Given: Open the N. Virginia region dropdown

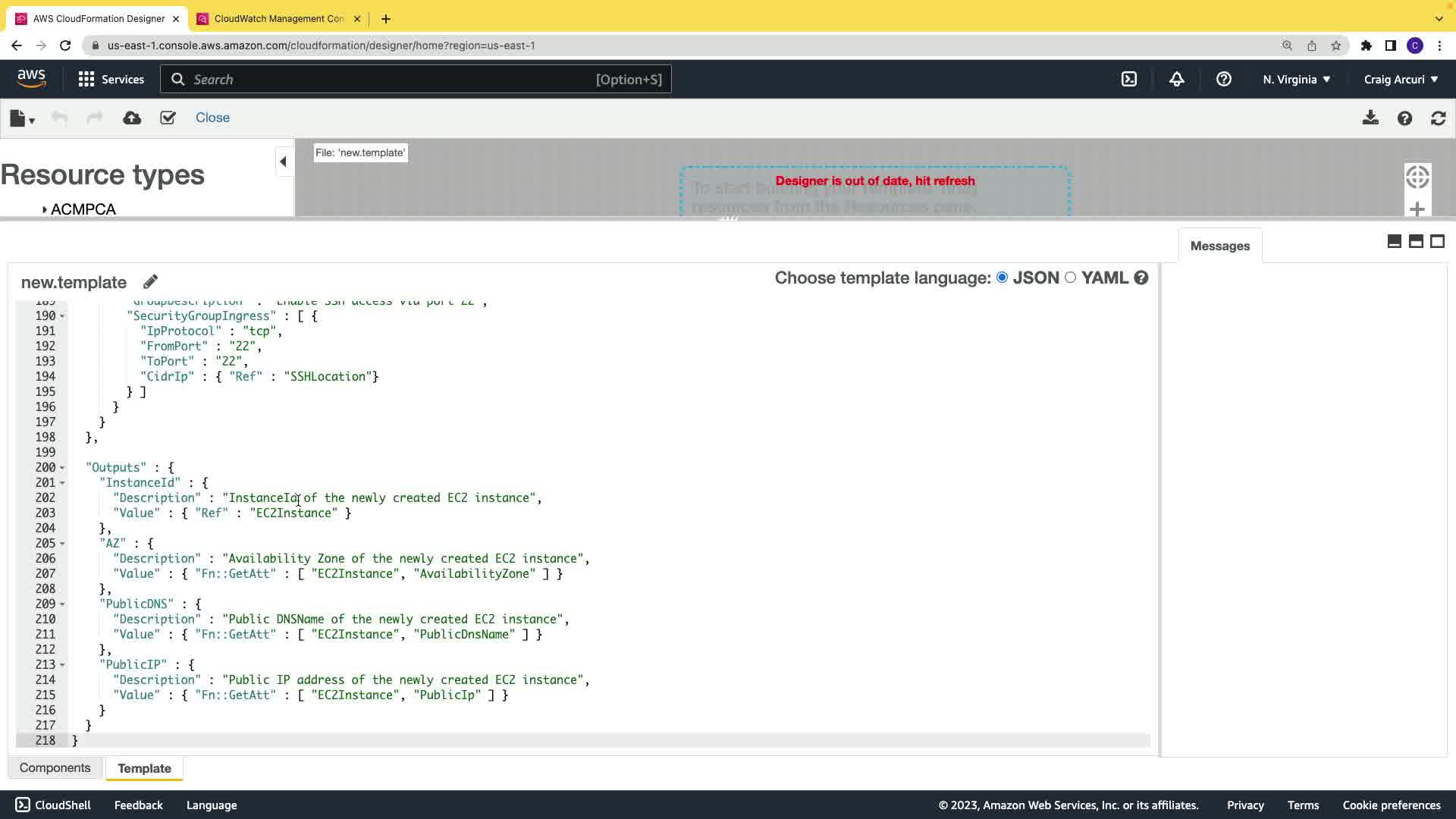Looking at the screenshot, I should coord(1296,79).
